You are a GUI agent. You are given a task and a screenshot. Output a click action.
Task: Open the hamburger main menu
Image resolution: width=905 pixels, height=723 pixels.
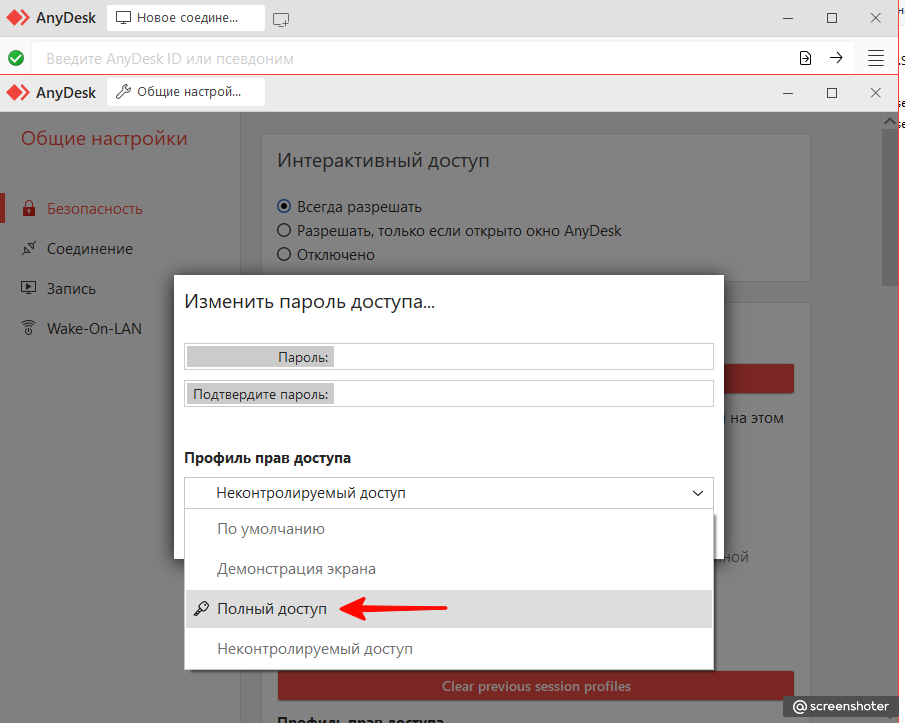pyautogui.click(x=876, y=58)
